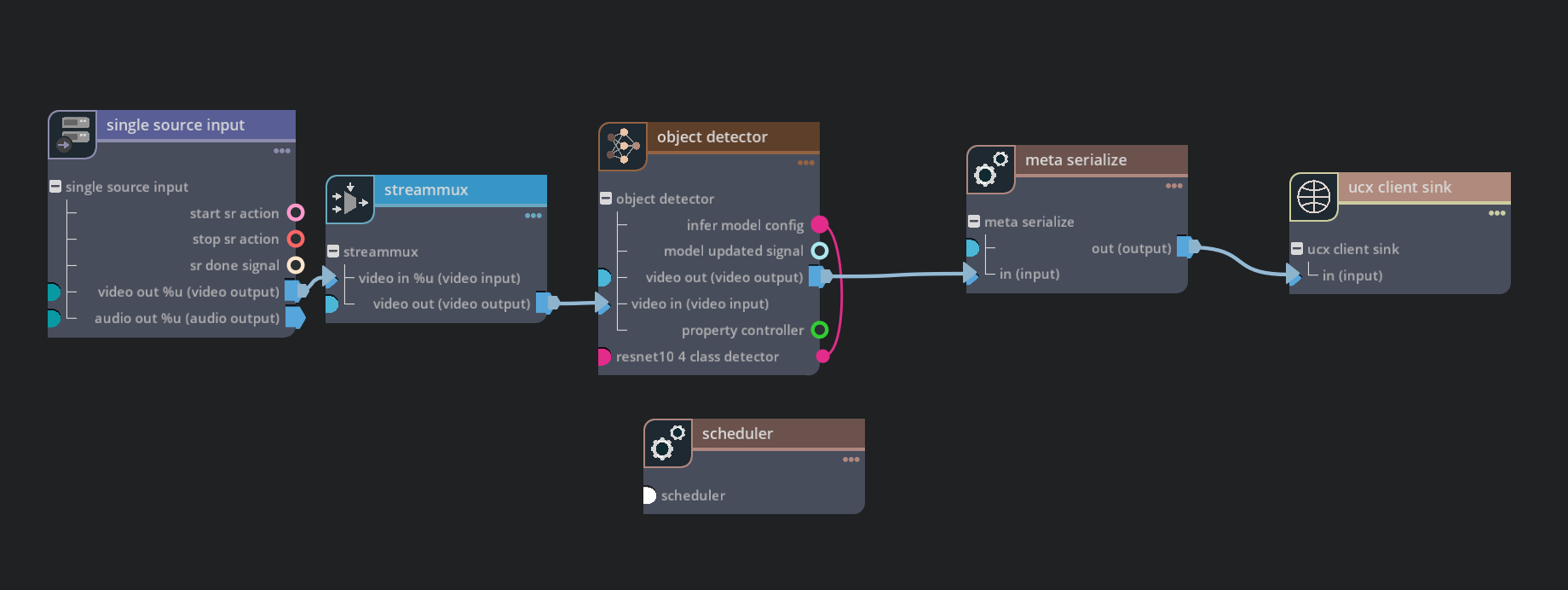Viewport: 1568px width, 590px height.
Task: Select the object detector title bar
Action: coord(734,137)
